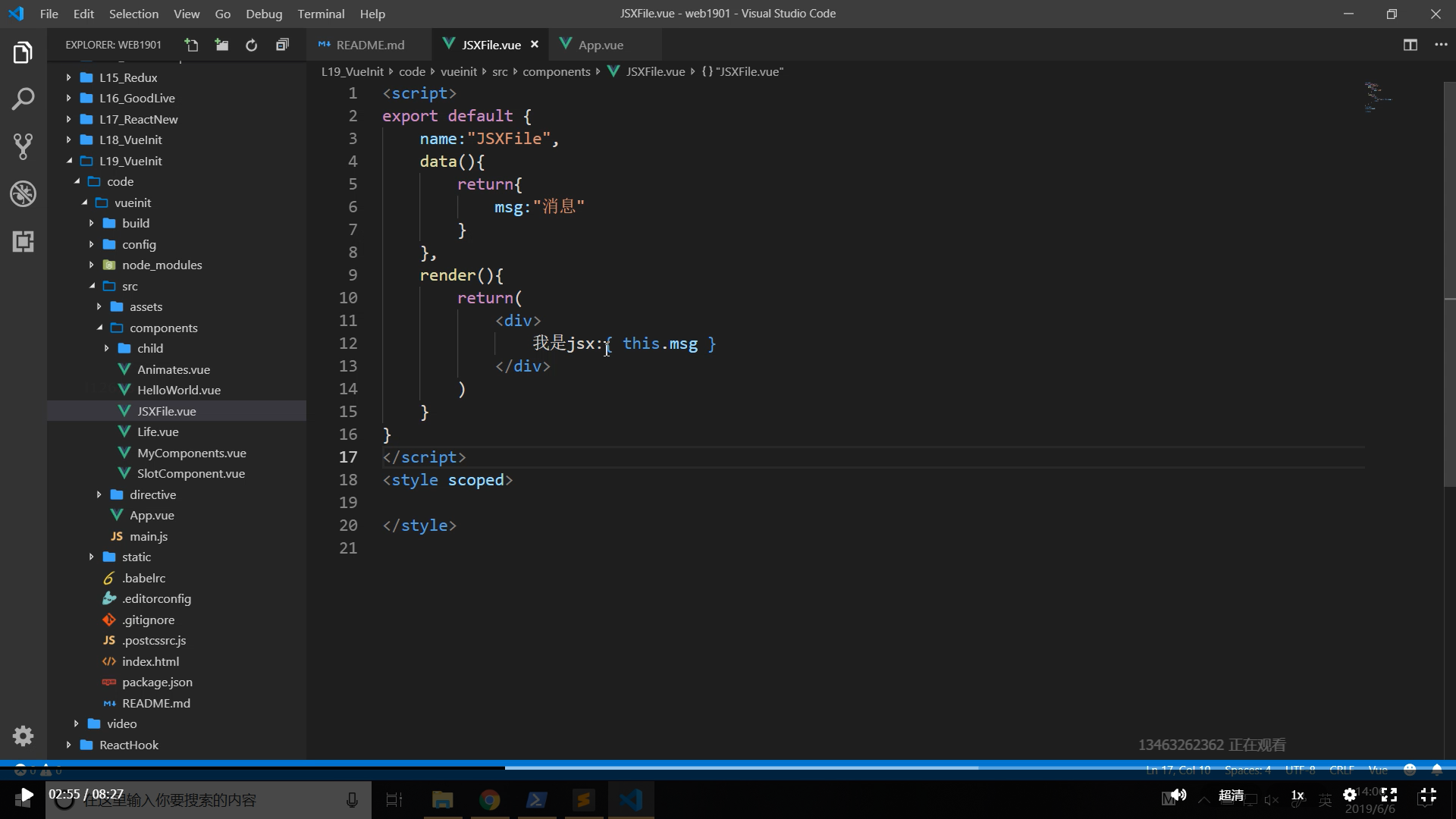Open notifications bell in status bar
This screenshot has height=819, width=1456.
point(1437,770)
